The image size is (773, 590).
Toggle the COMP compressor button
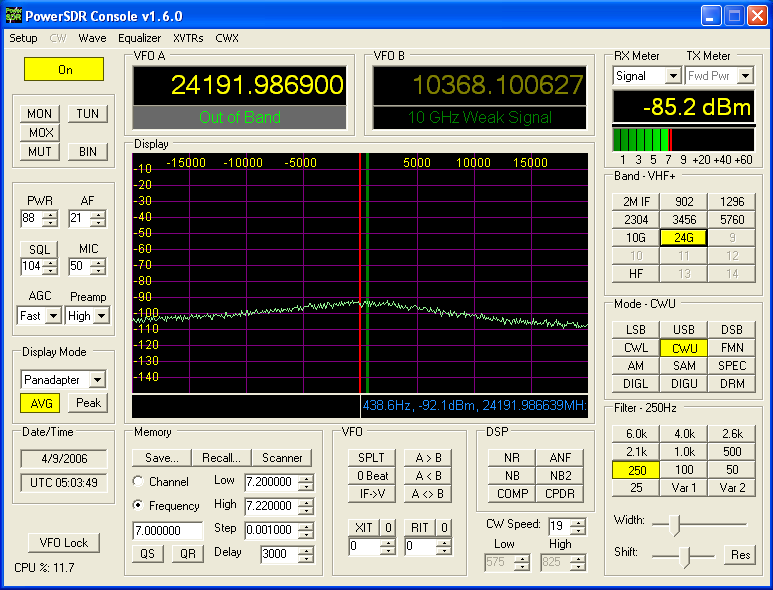tap(511, 494)
